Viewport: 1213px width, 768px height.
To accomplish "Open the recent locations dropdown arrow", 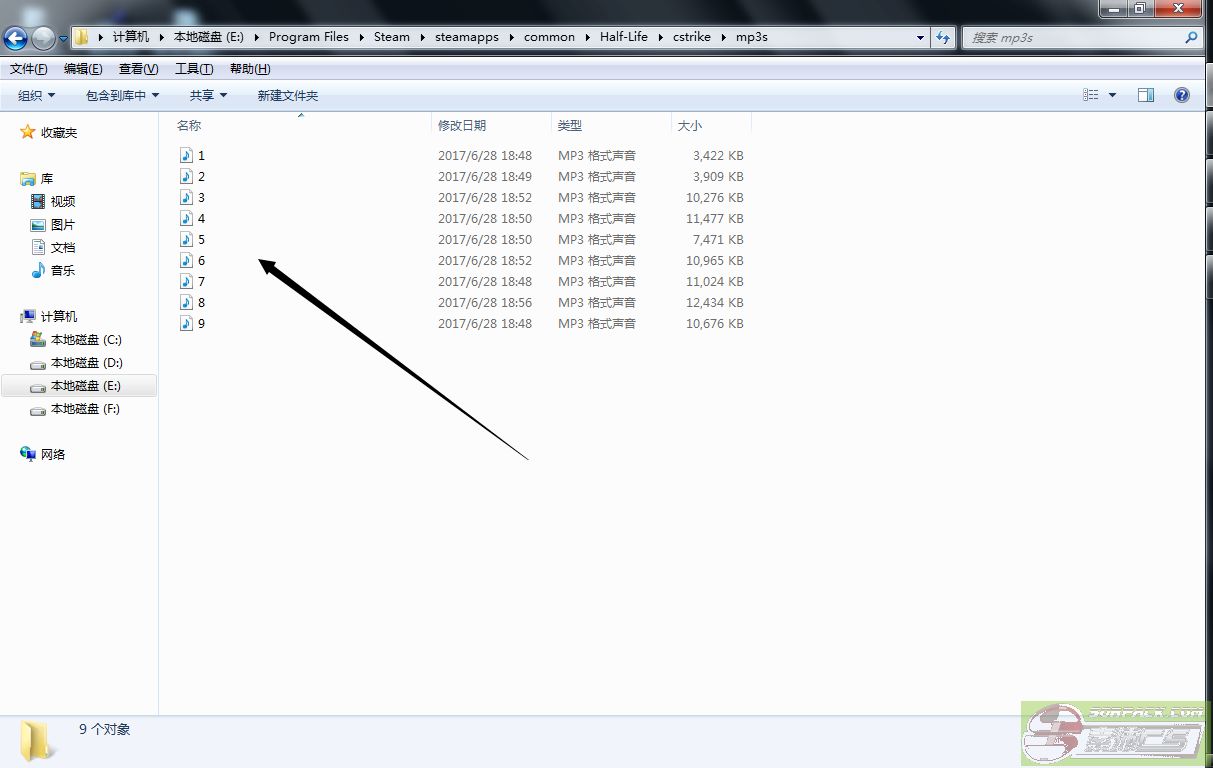I will pyautogui.click(x=64, y=39).
